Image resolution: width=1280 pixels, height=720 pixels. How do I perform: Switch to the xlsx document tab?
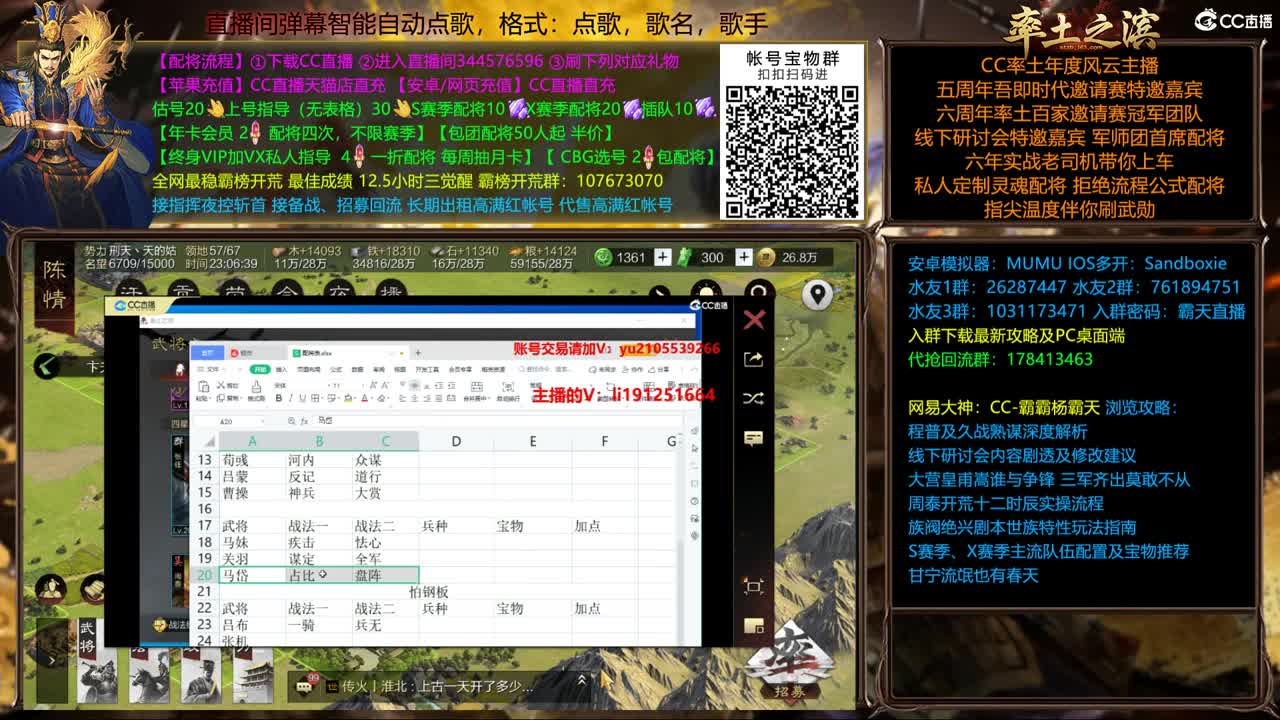tap(347, 353)
